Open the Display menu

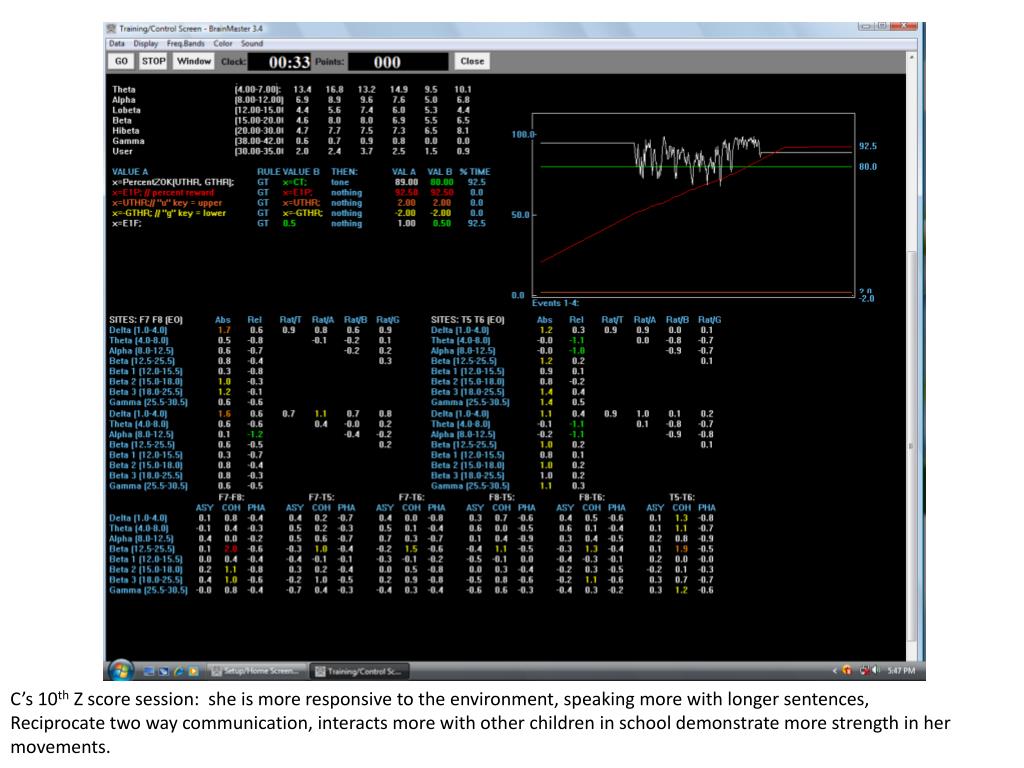pyautogui.click(x=146, y=44)
